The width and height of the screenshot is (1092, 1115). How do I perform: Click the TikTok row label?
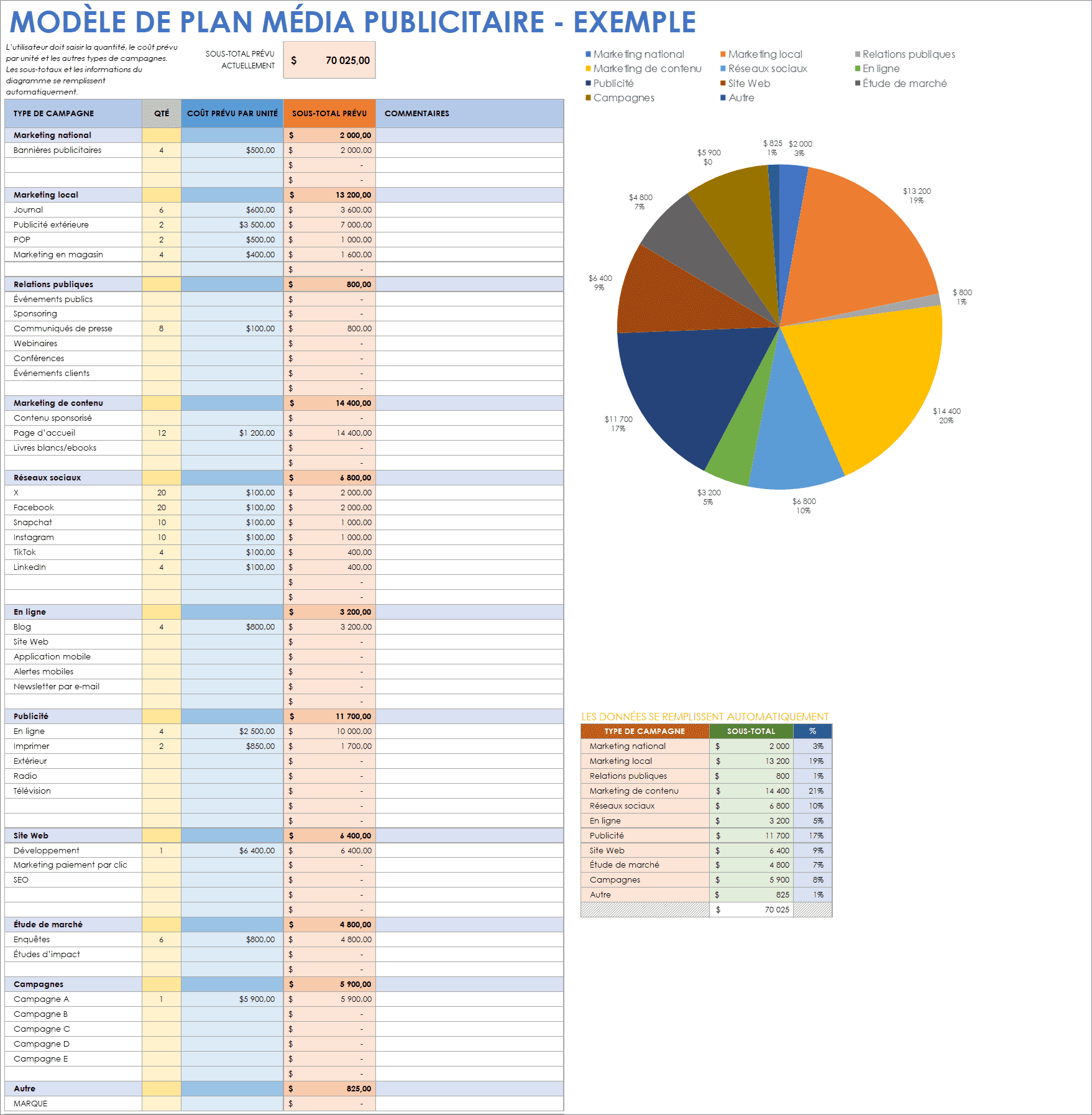73,553
